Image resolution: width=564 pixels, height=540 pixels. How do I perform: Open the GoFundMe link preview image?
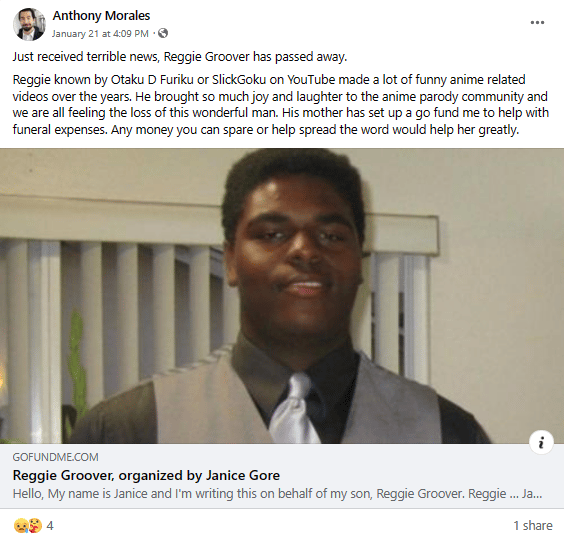[x=282, y=296]
